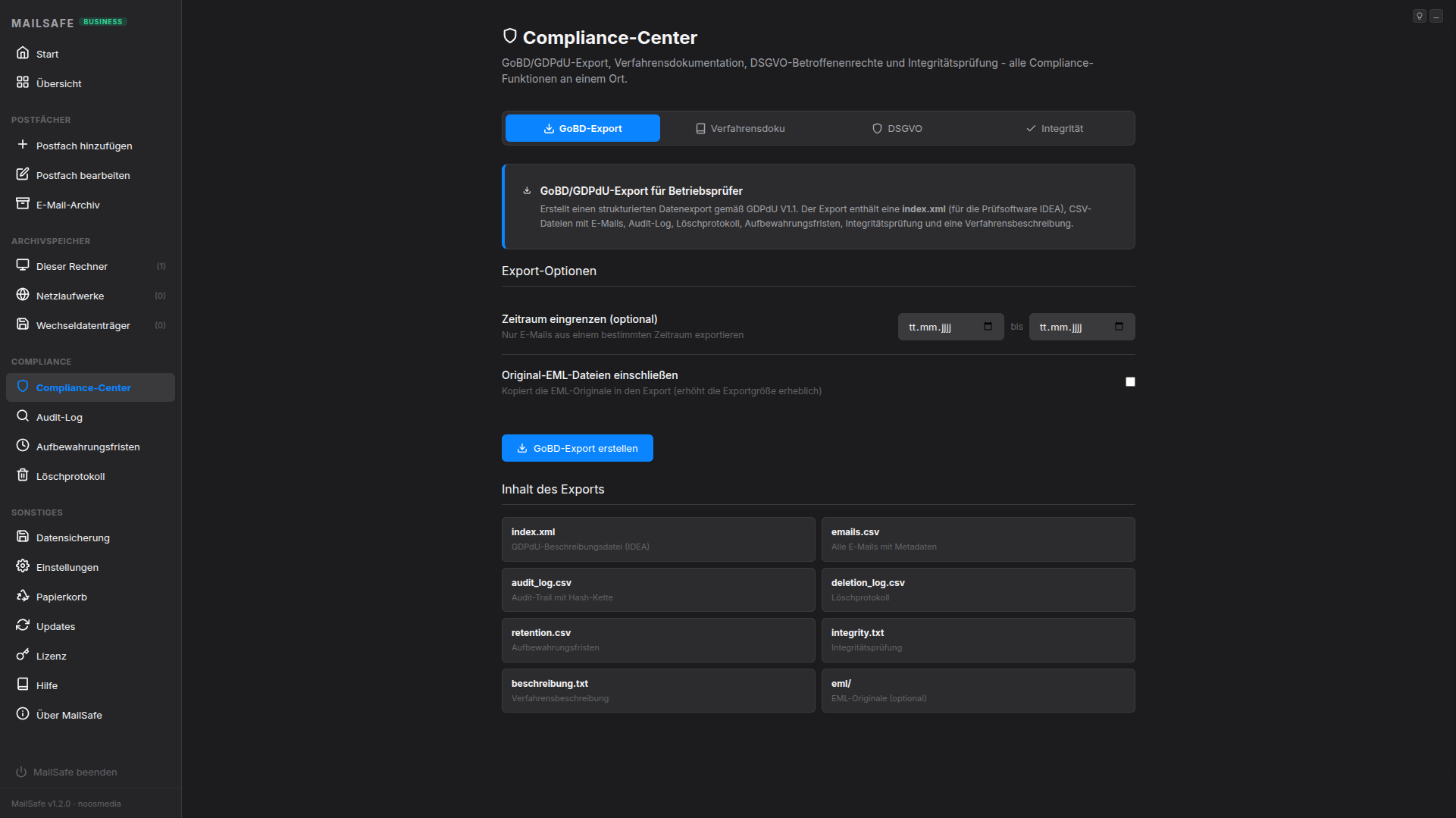Image resolution: width=1456 pixels, height=818 pixels.
Task: Open Löschprotokoll via the trash icon
Action: pos(23,475)
